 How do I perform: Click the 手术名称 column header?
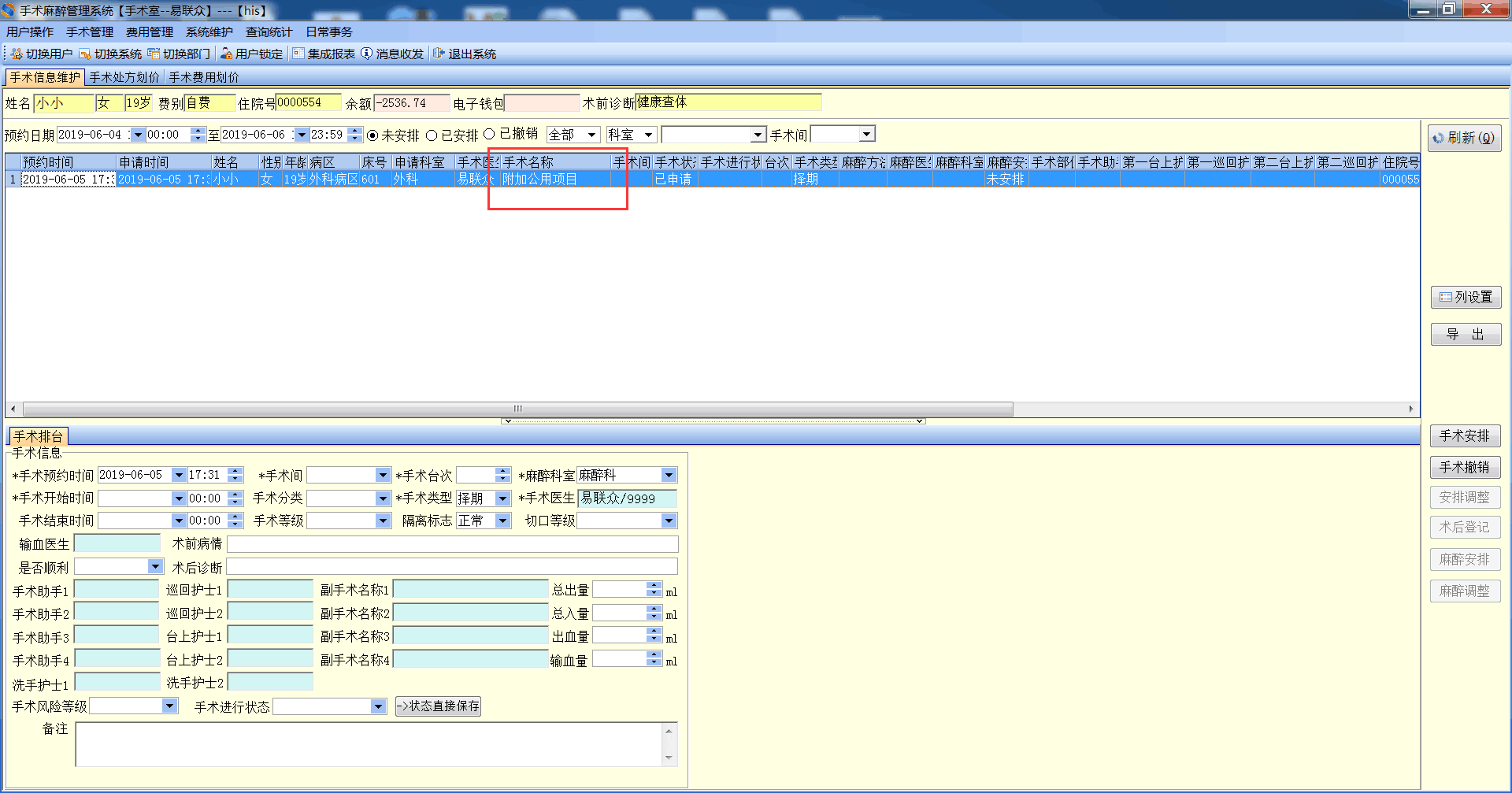click(x=556, y=162)
